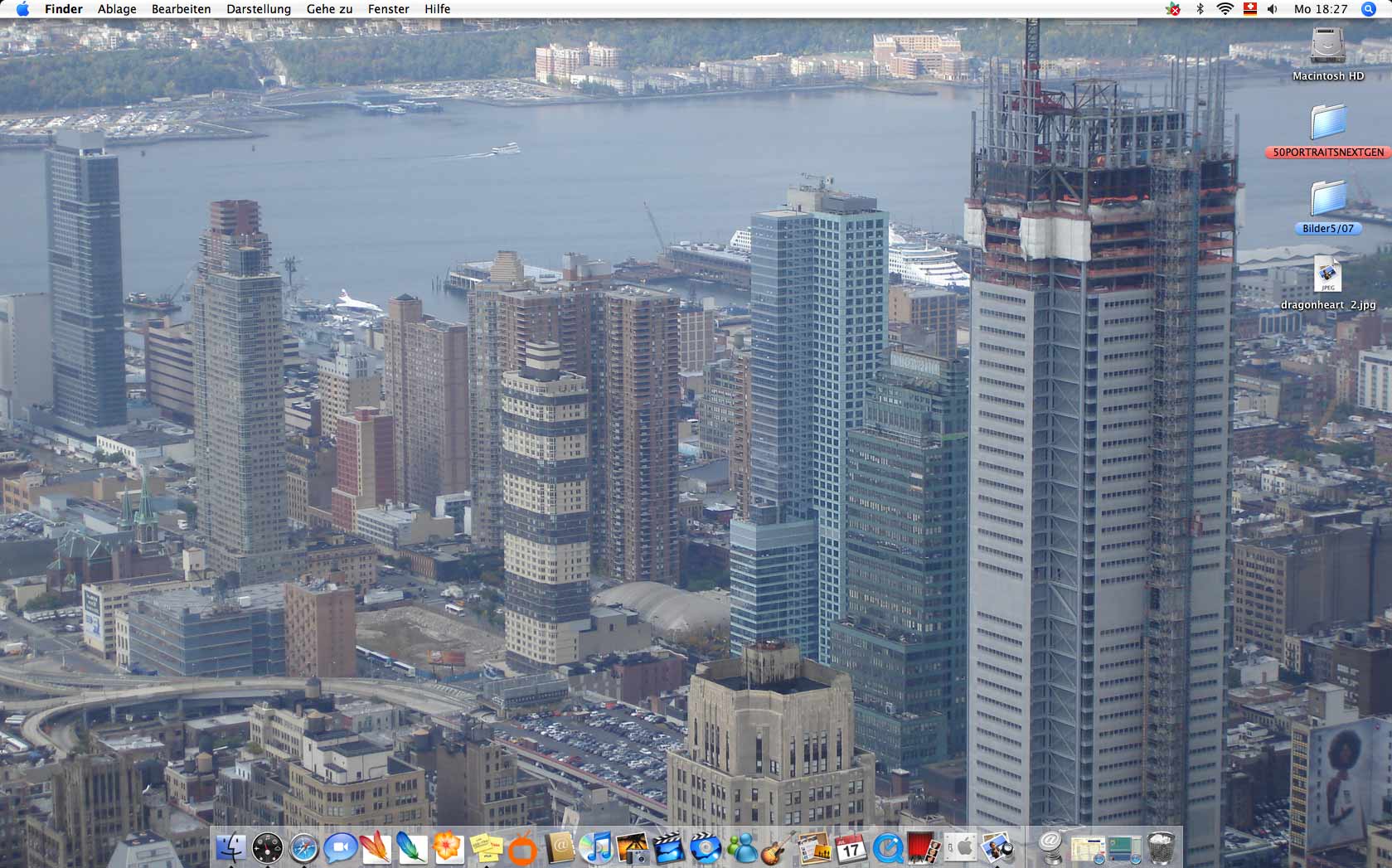Open the volume control in menu bar
Screen dimensions: 1392x868
point(1273,9)
